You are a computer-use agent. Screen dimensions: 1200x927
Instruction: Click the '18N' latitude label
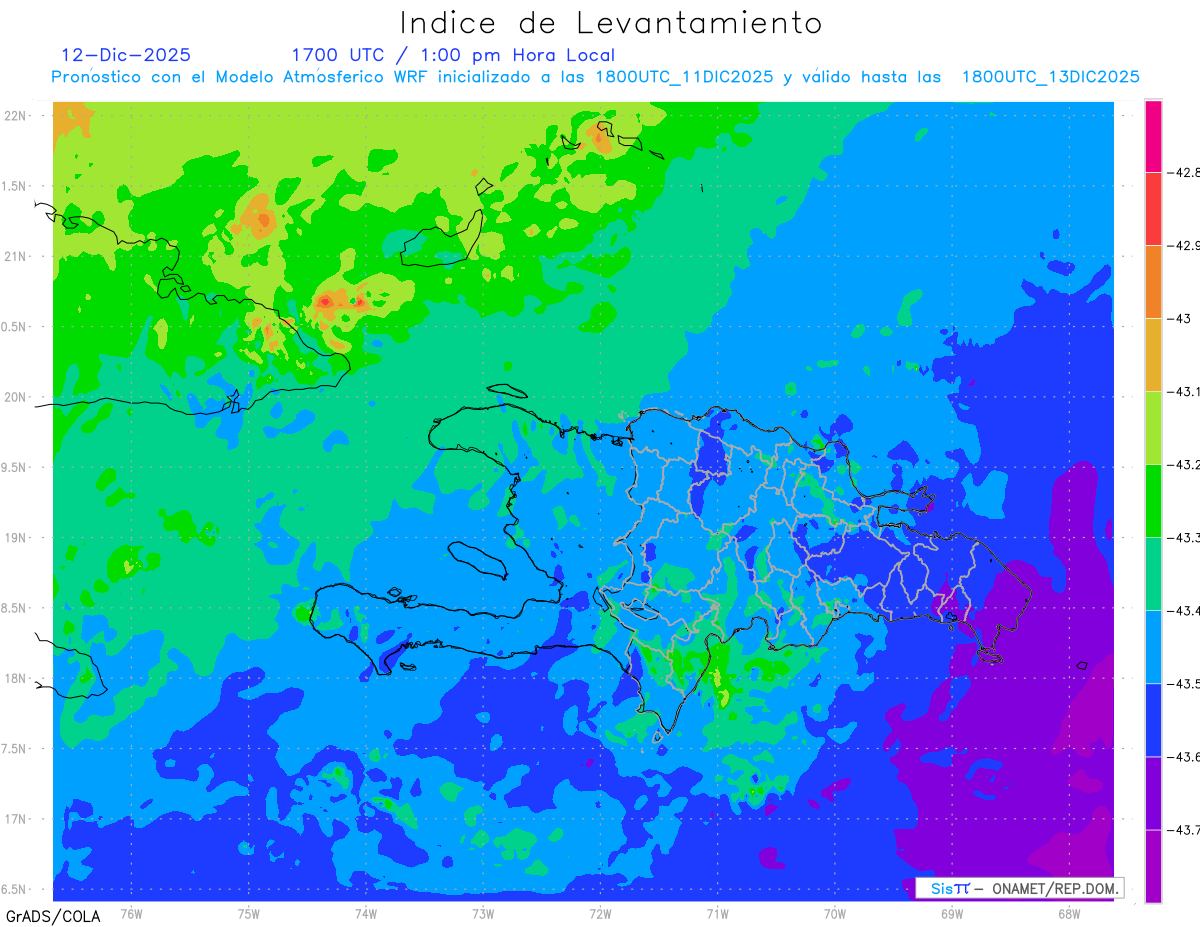(17, 678)
